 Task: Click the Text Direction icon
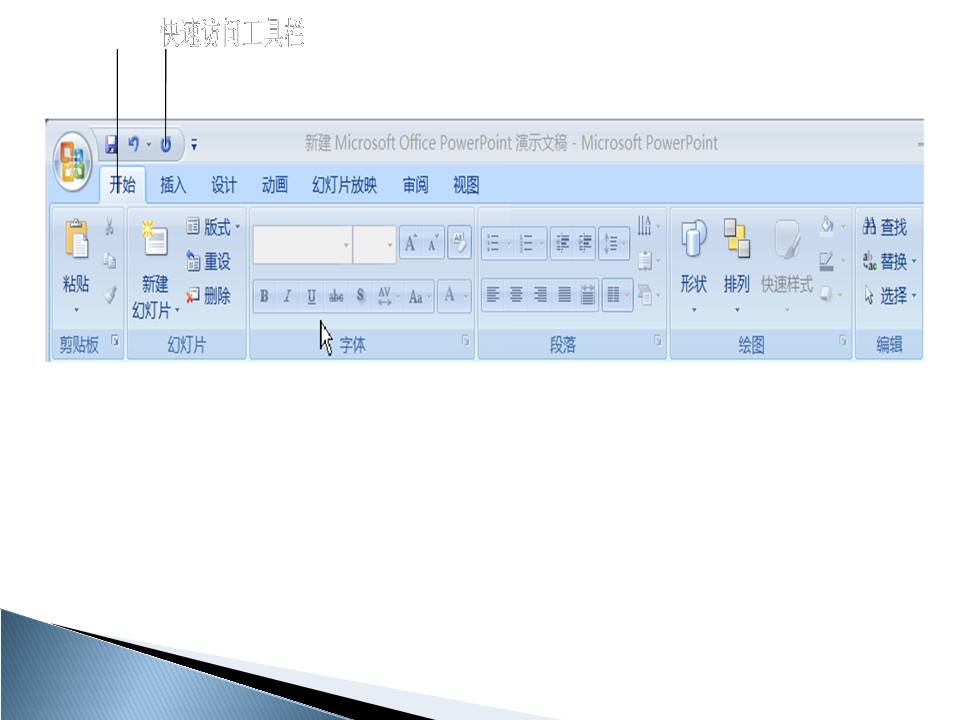click(x=644, y=226)
